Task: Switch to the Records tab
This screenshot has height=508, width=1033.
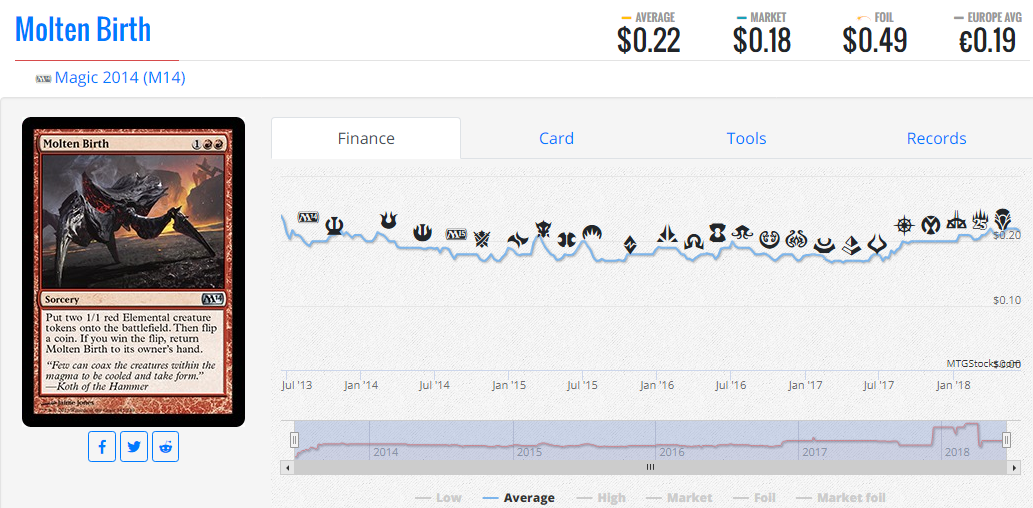Action: pos(936,138)
